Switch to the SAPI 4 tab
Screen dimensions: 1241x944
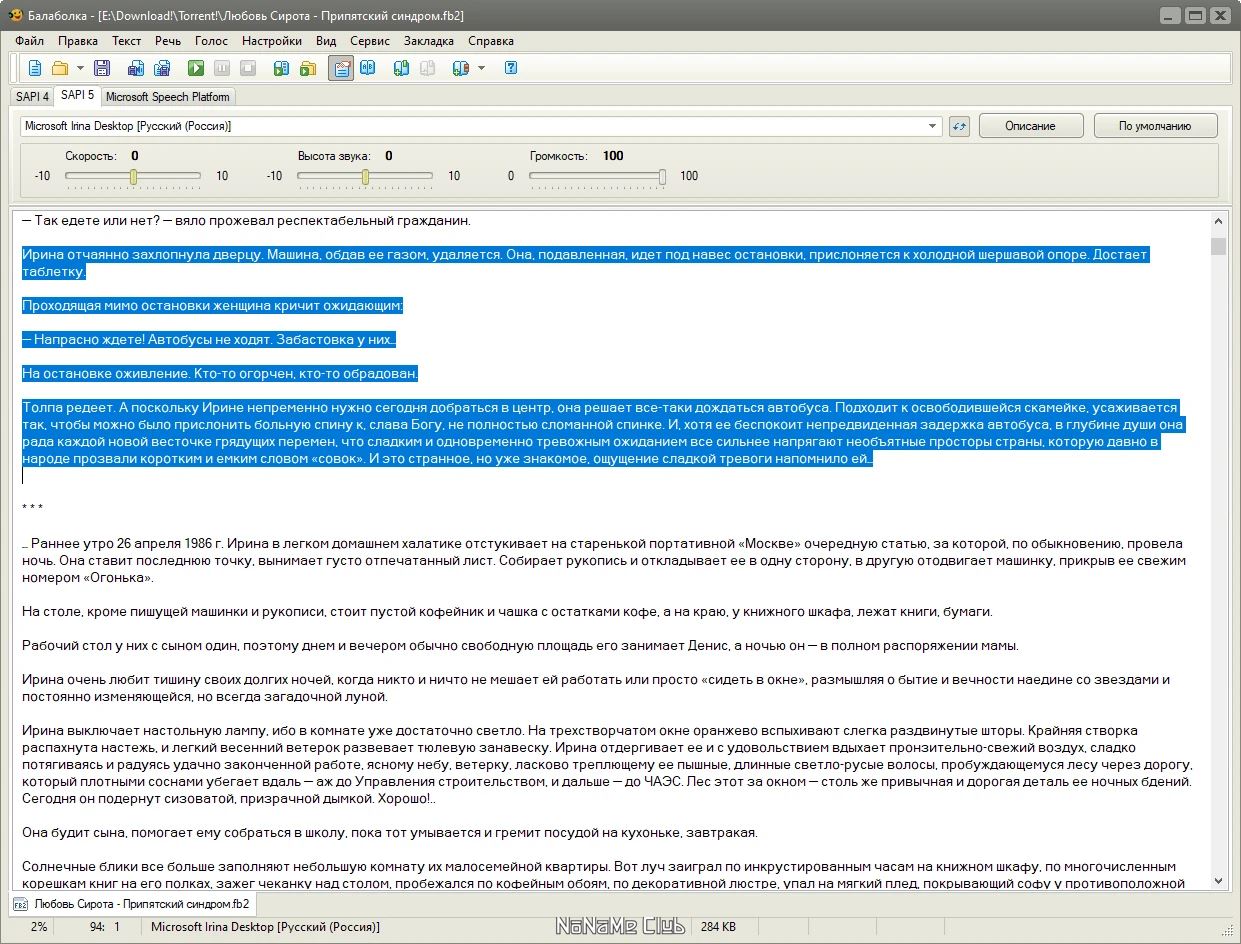[32, 97]
